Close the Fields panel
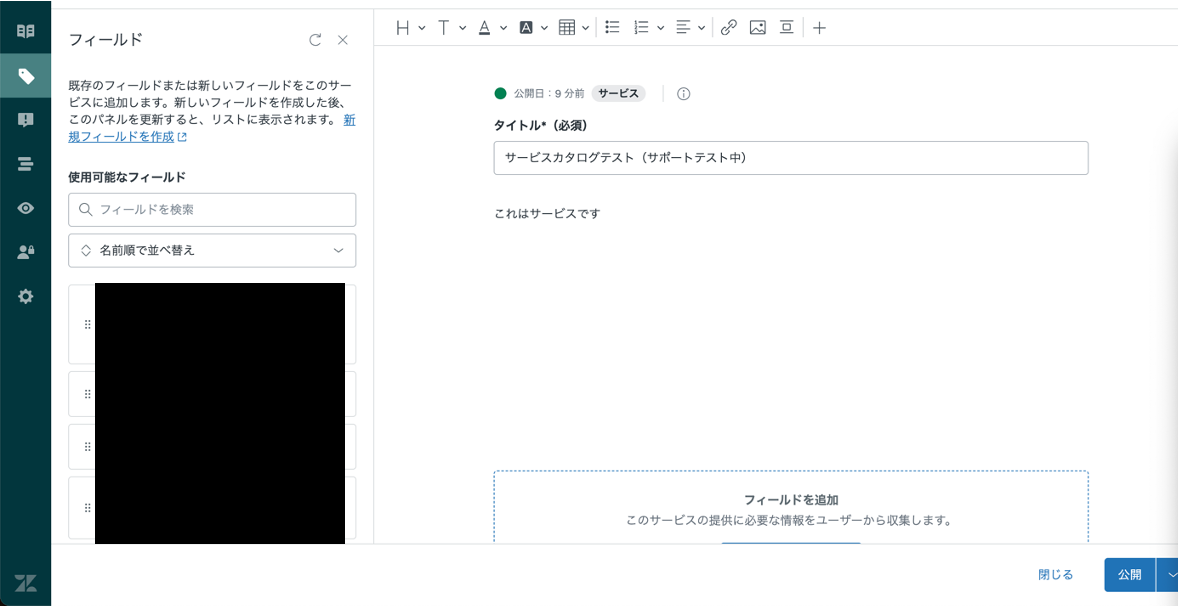 coord(343,41)
